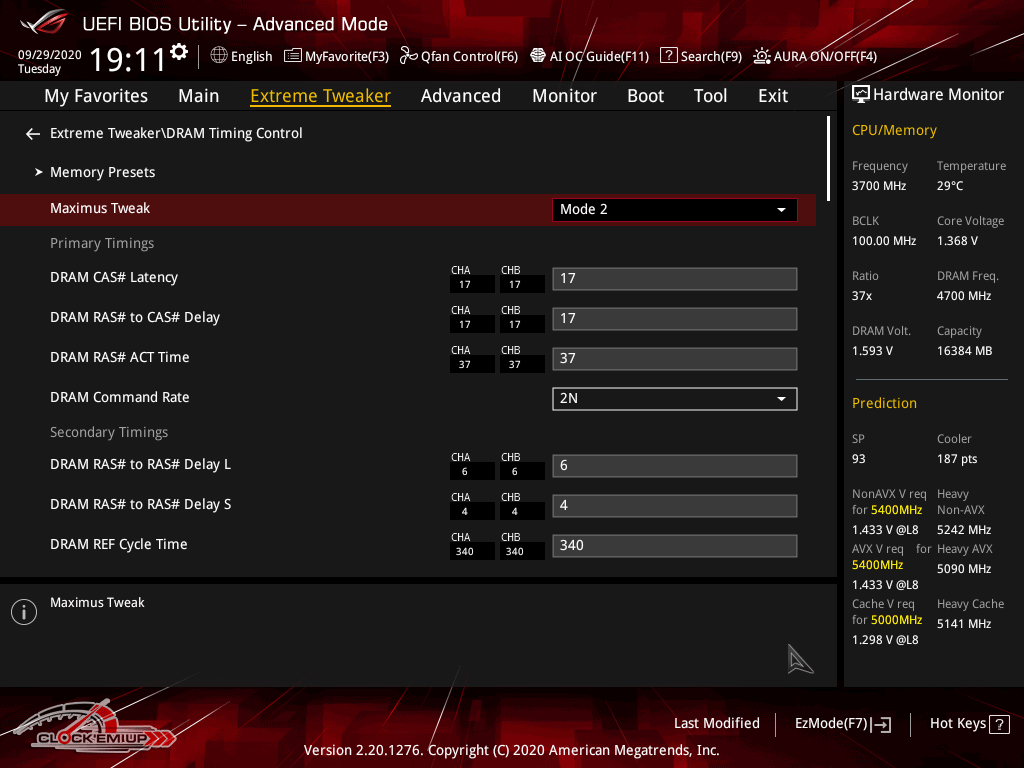Click Last Modified button
The height and width of the screenshot is (768, 1024).
pos(716,724)
